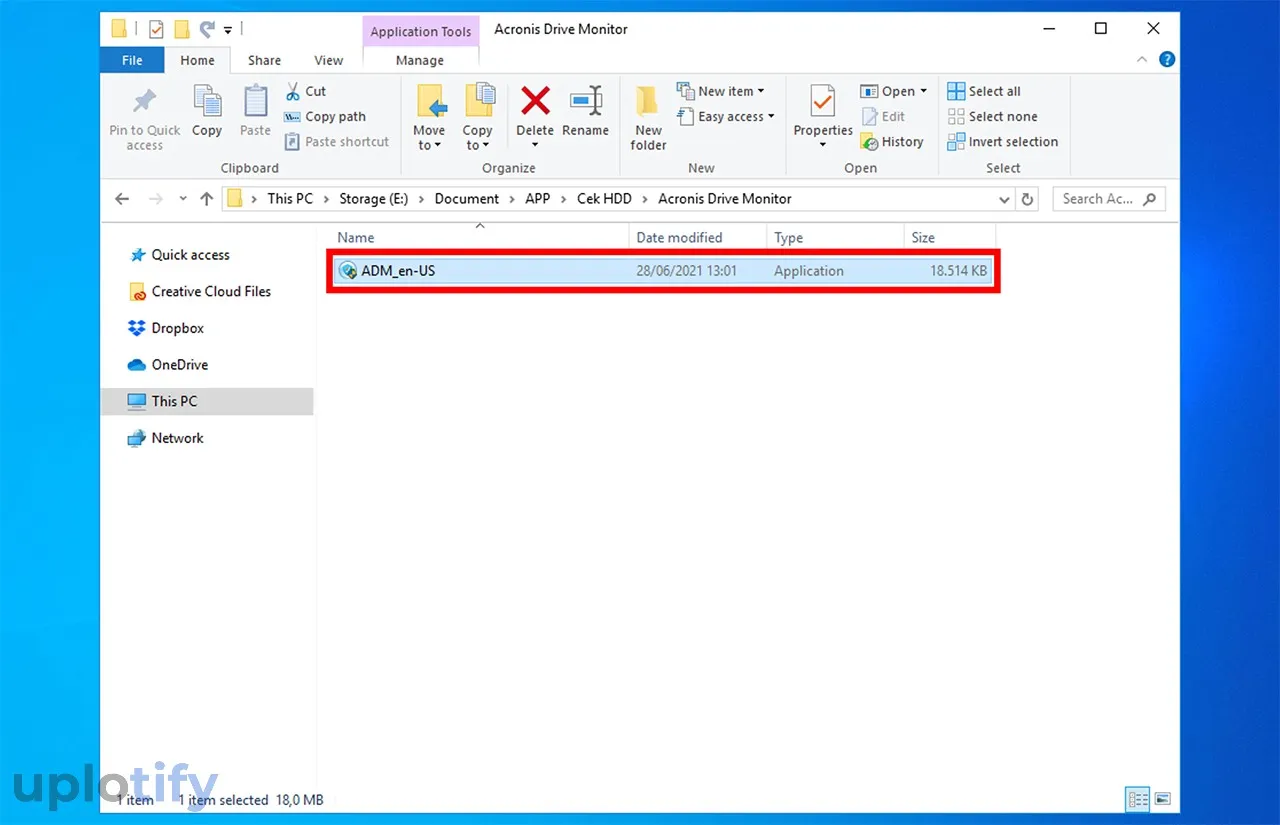Viewport: 1280px width, 825px height.
Task: Click the Properties icon
Action: tap(823, 102)
